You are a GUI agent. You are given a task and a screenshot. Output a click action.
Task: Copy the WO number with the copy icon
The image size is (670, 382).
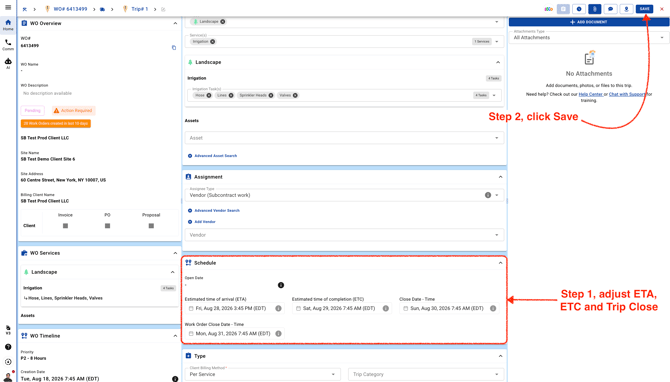tap(174, 47)
